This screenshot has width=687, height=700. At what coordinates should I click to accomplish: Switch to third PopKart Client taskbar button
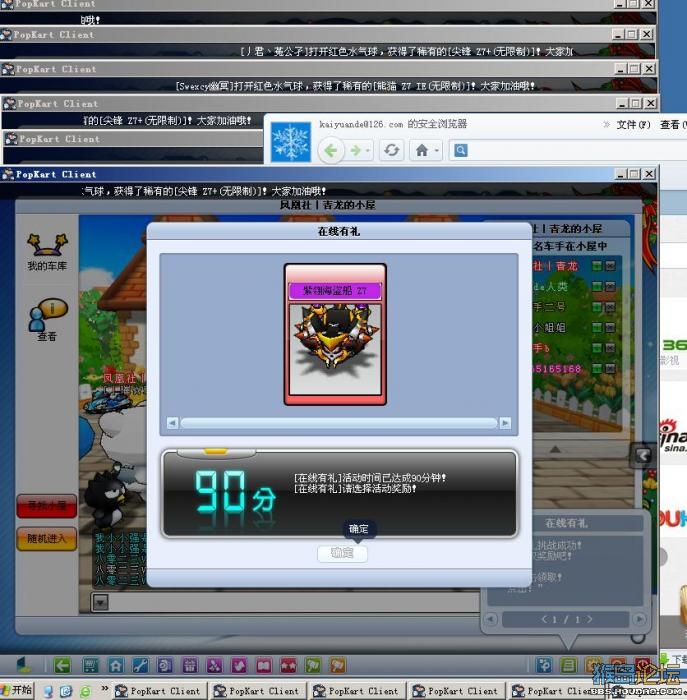tap(358, 691)
